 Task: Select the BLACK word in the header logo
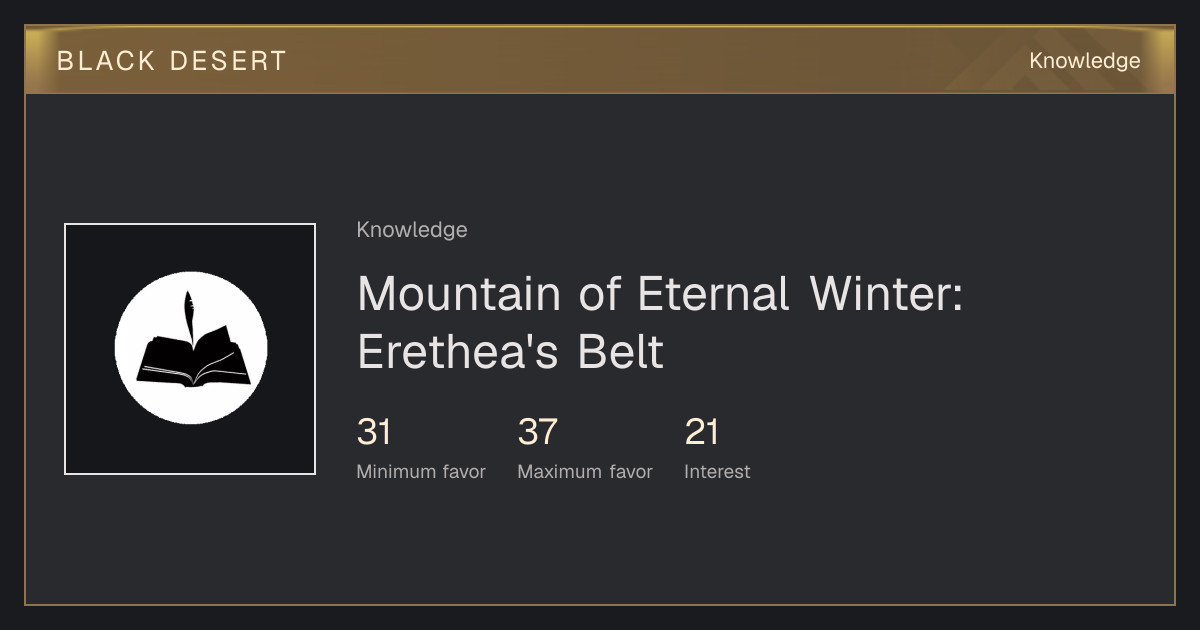tap(105, 61)
